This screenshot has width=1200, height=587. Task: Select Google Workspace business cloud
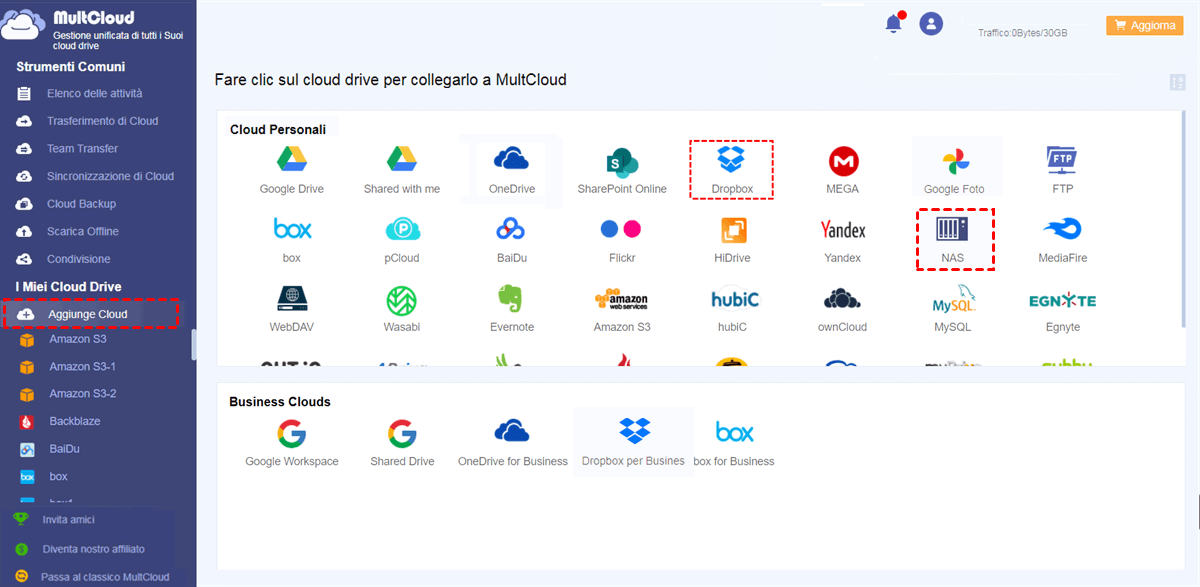pos(292,434)
